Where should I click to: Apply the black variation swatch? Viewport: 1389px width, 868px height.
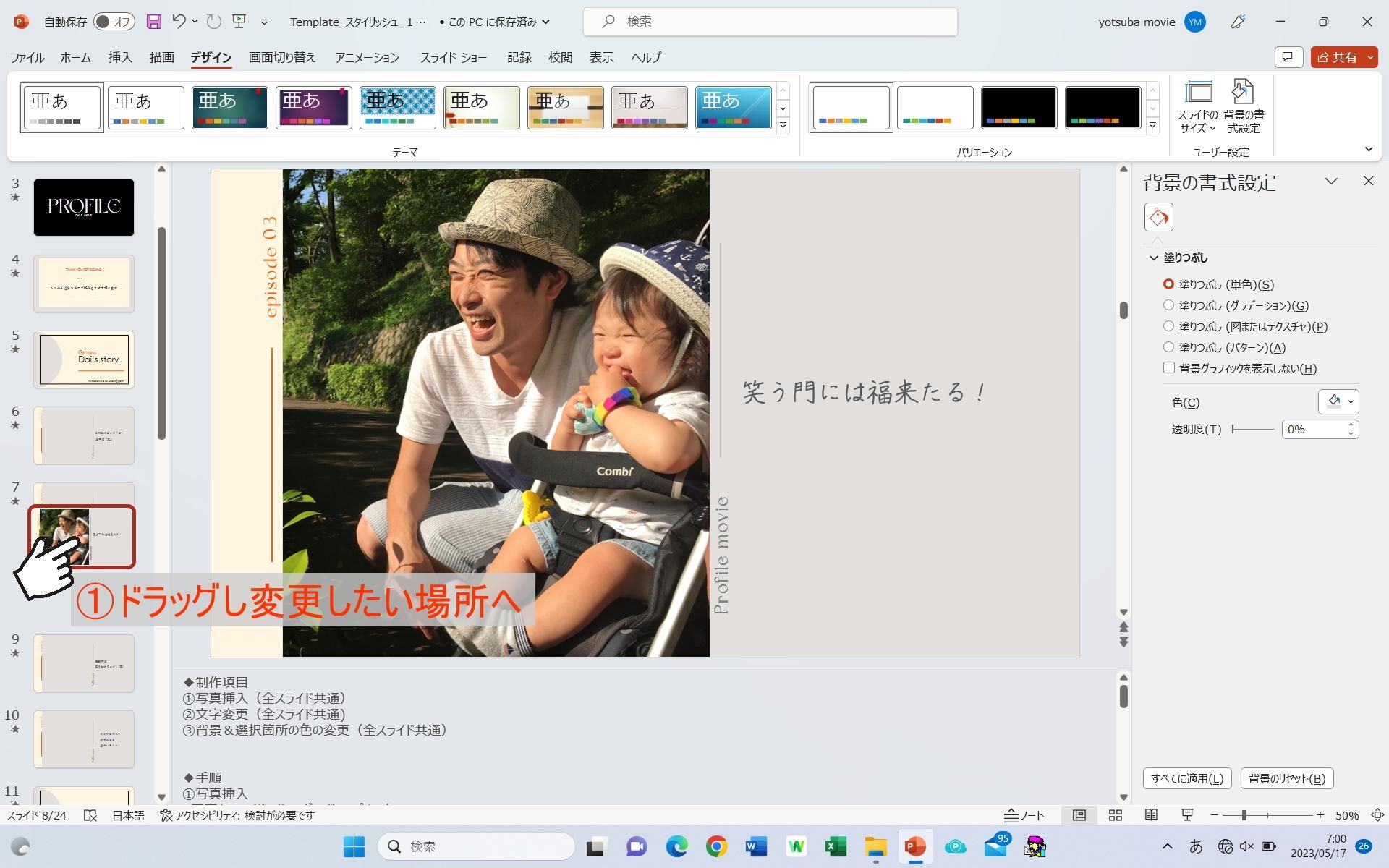click(1019, 107)
